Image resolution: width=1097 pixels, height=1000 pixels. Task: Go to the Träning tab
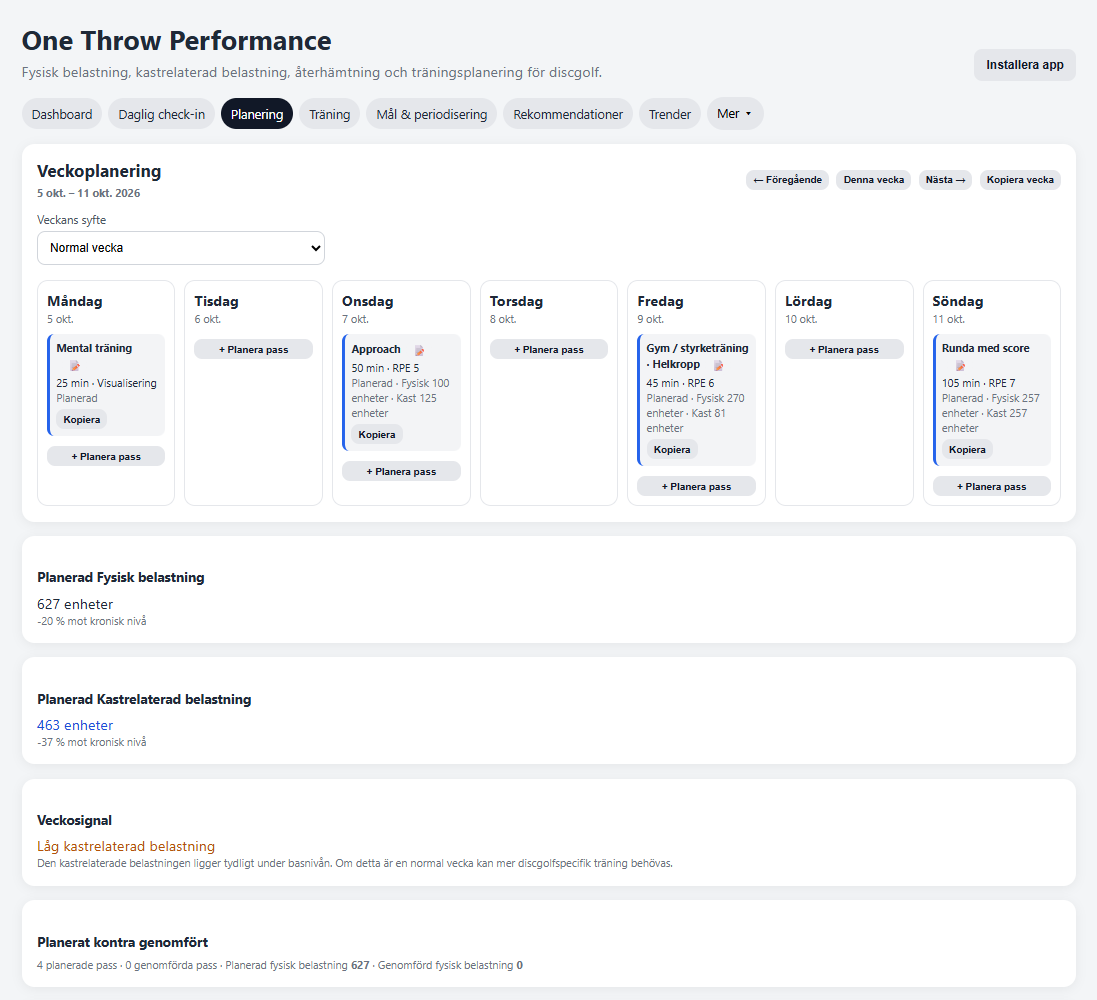click(330, 114)
